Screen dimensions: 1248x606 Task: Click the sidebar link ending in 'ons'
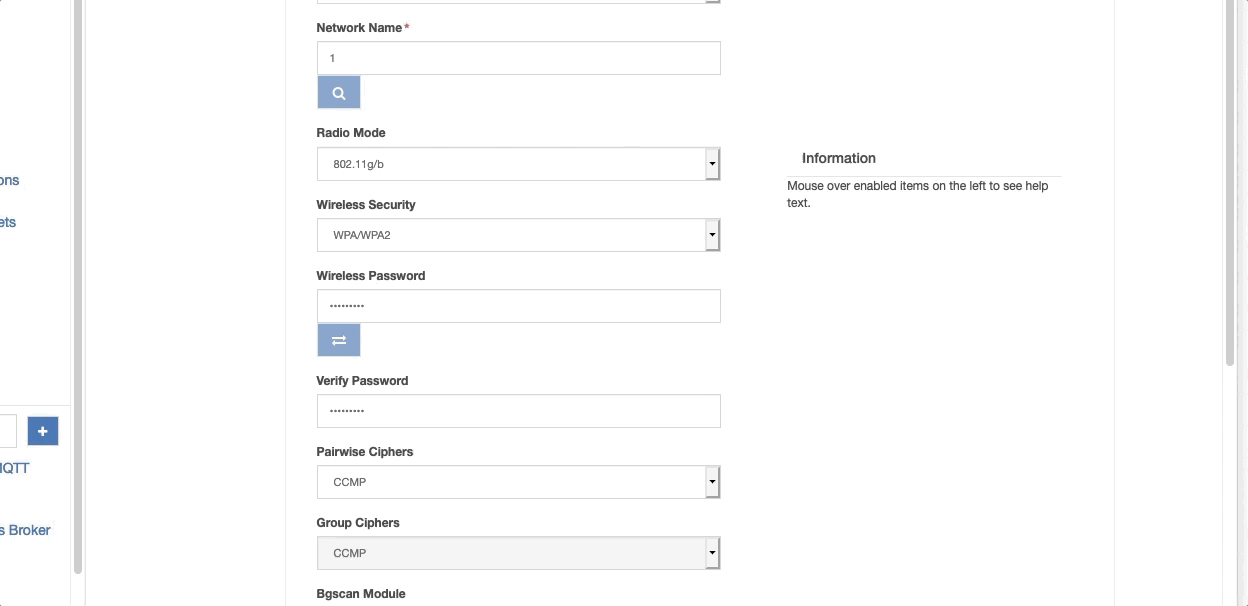tap(9, 180)
